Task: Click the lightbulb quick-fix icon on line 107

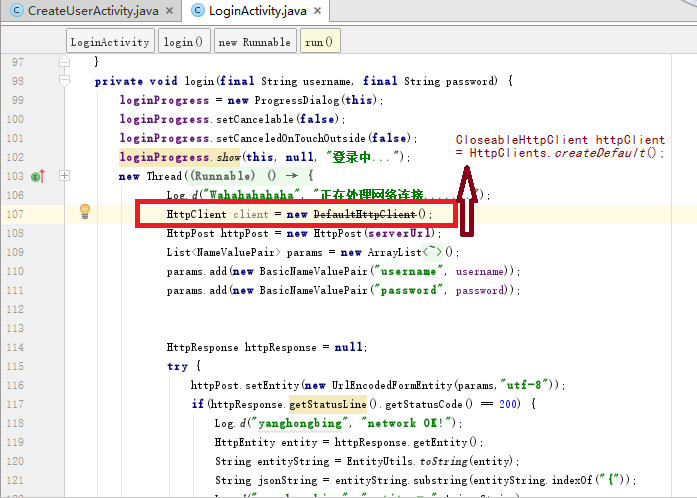Action: [x=85, y=211]
